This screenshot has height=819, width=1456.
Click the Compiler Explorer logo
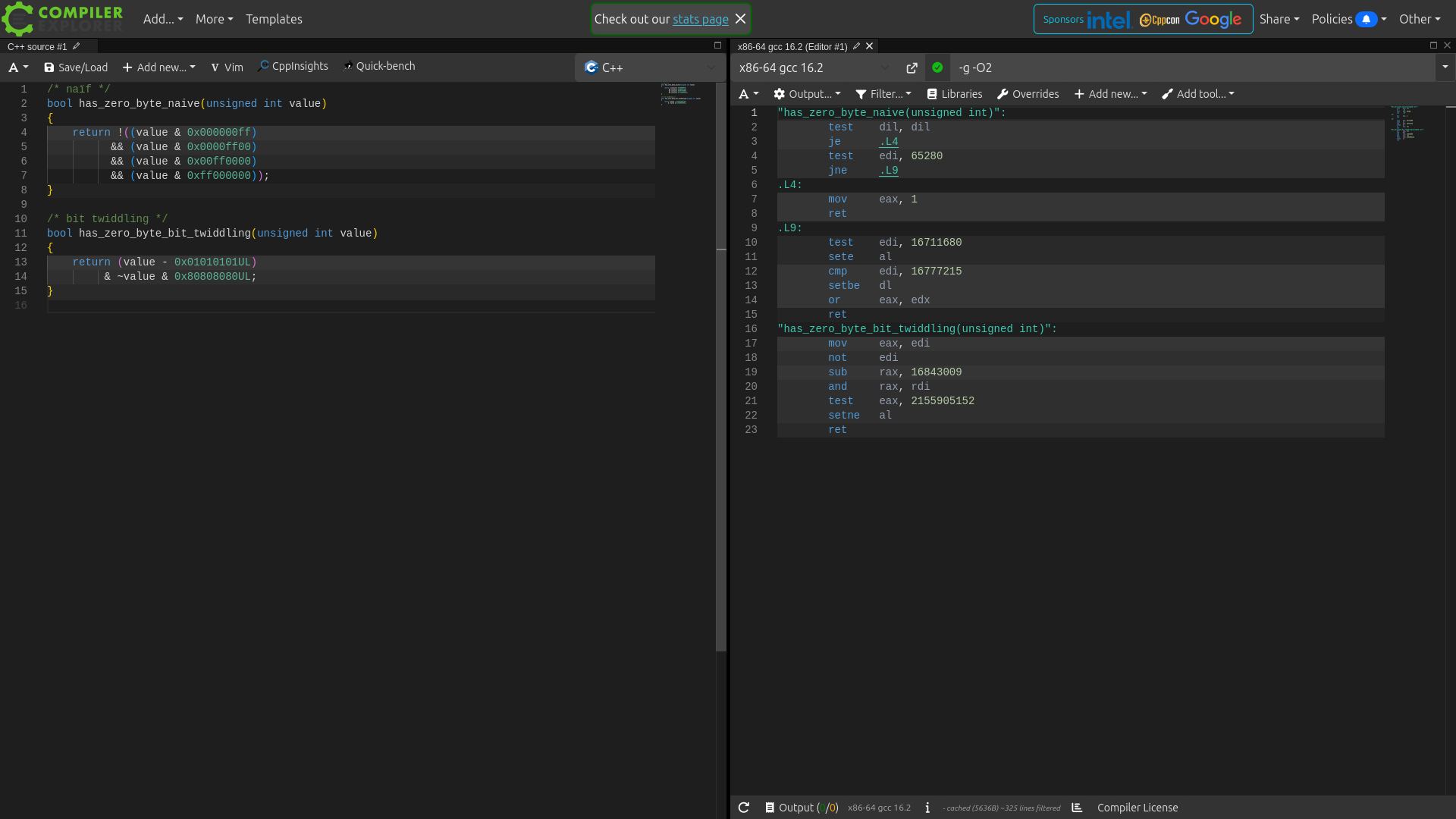click(62, 19)
